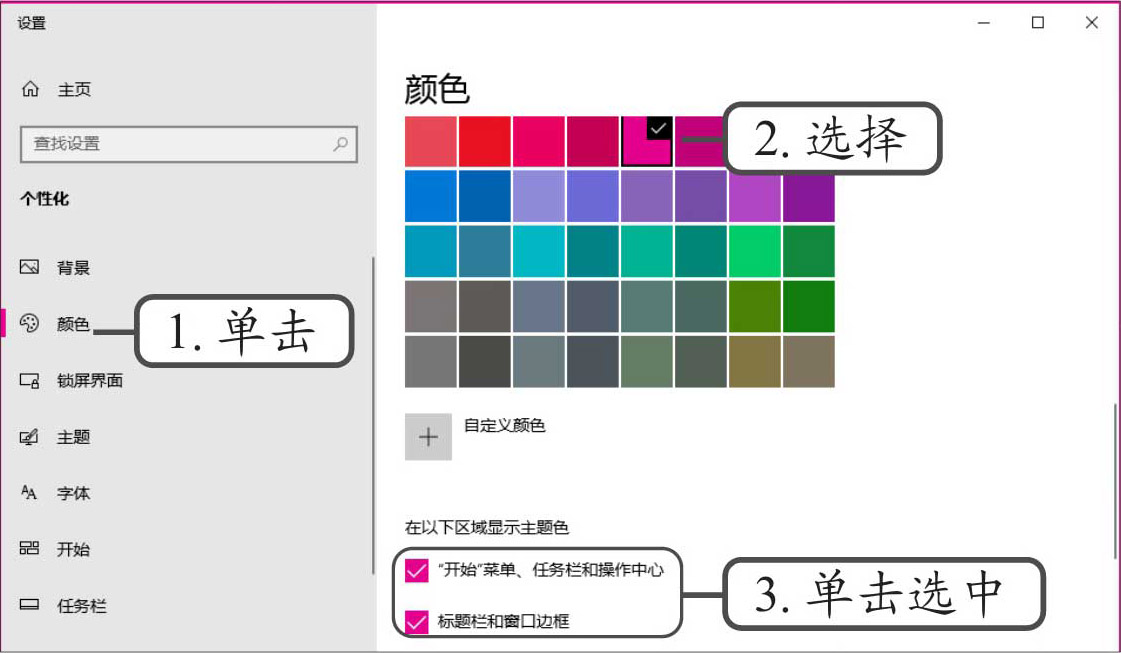Toggle the title bars and window borders checkbox
The image size is (1121, 653).
click(x=417, y=622)
